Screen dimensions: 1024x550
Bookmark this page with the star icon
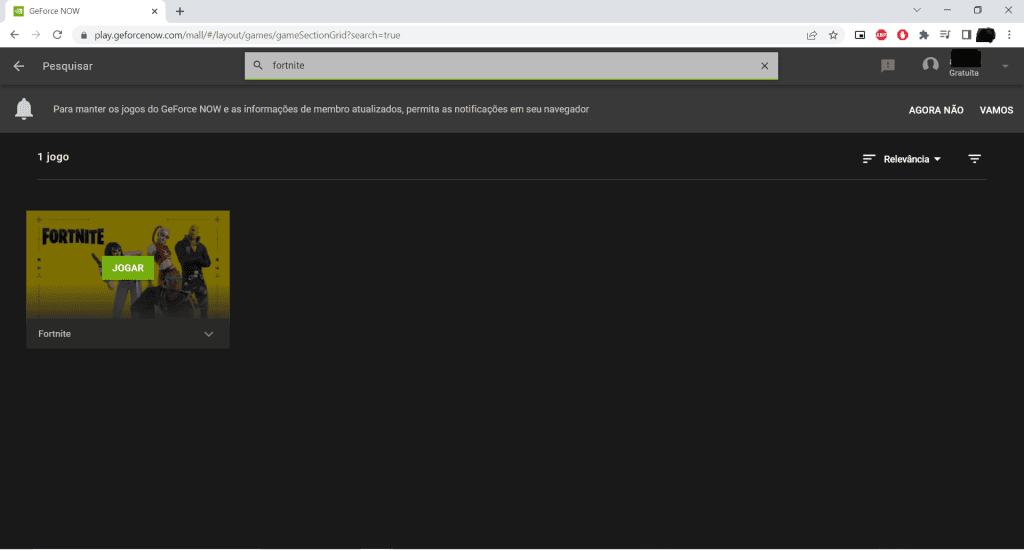point(833,34)
